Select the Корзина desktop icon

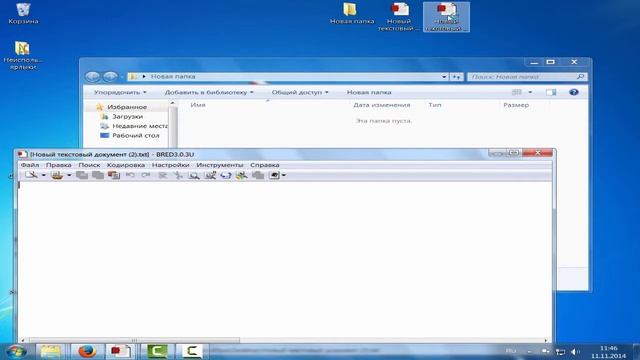[x=23, y=13]
